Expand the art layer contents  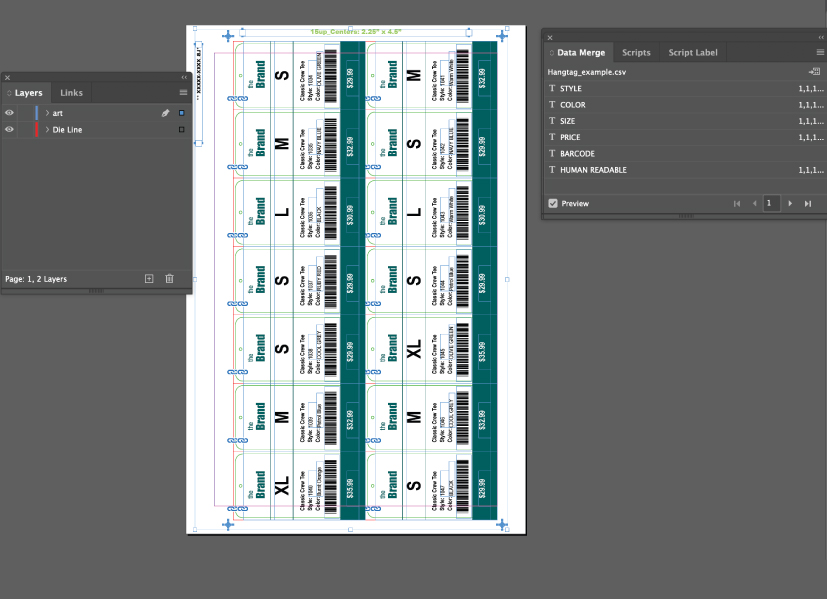pyautogui.click(x=47, y=113)
